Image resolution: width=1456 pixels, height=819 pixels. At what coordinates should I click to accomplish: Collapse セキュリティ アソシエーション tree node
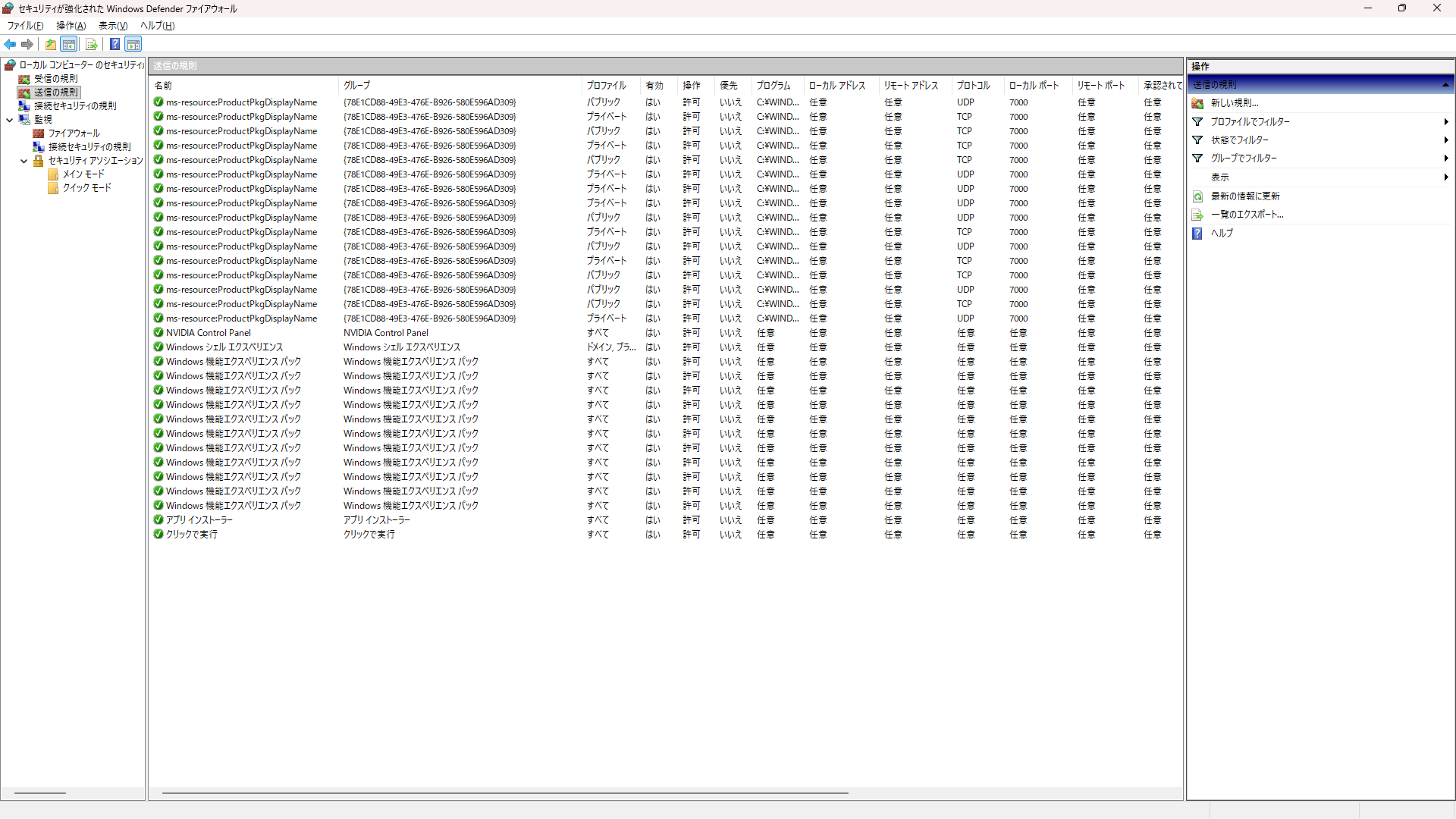24,161
